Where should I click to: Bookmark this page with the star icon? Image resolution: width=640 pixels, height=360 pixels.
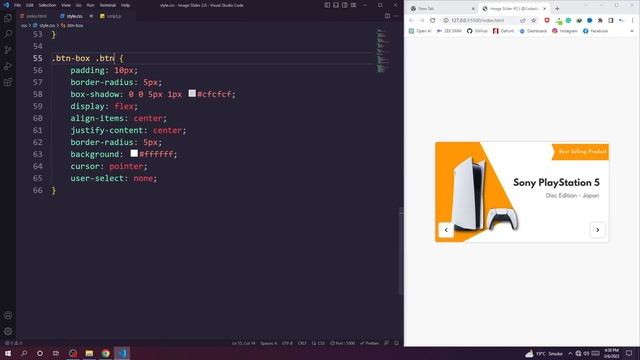(x=533, y=20)
